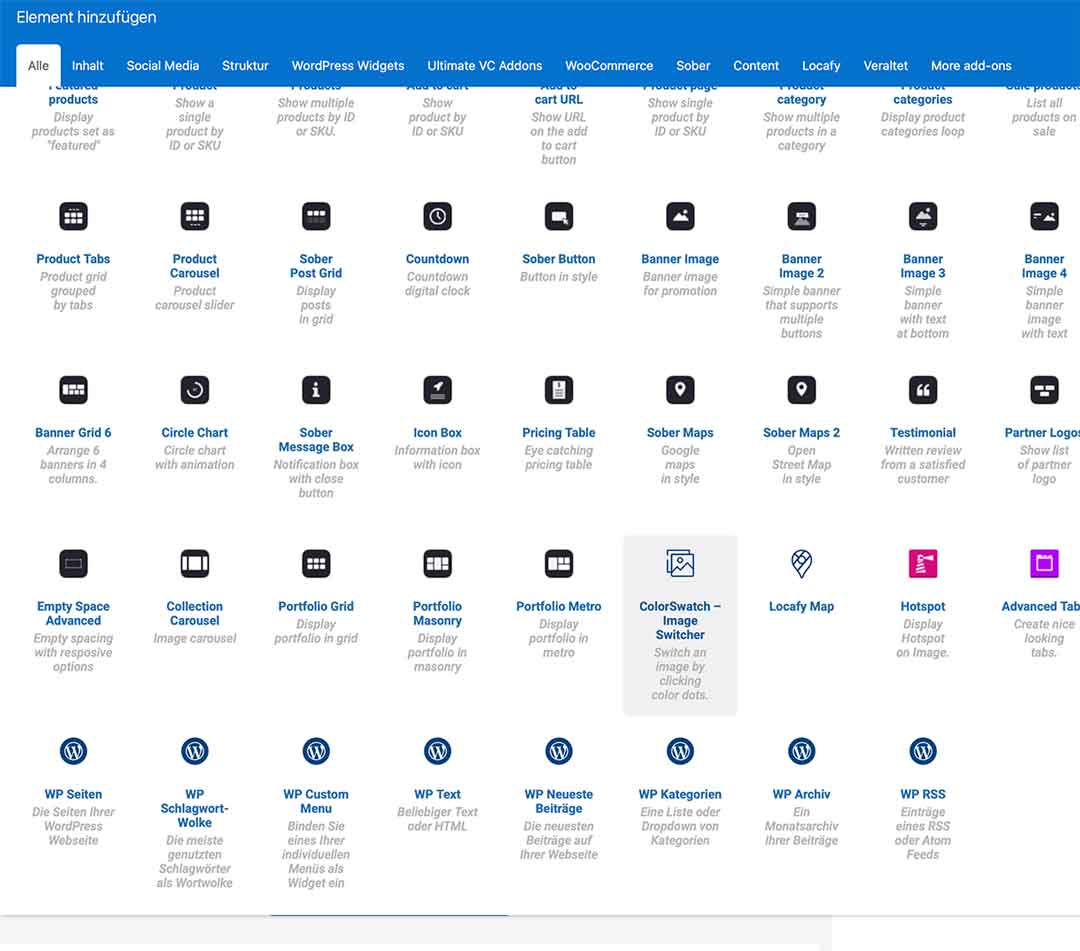Click the Banner Grid 6 label
1080x951 pixels.
[73, 433]
